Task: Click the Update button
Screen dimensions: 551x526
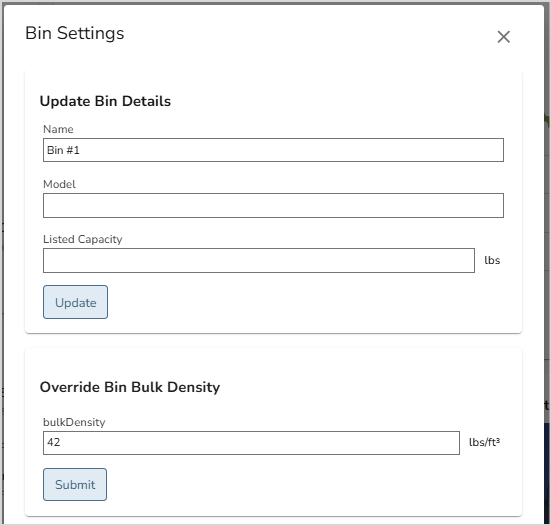Action: click(75, 302)
